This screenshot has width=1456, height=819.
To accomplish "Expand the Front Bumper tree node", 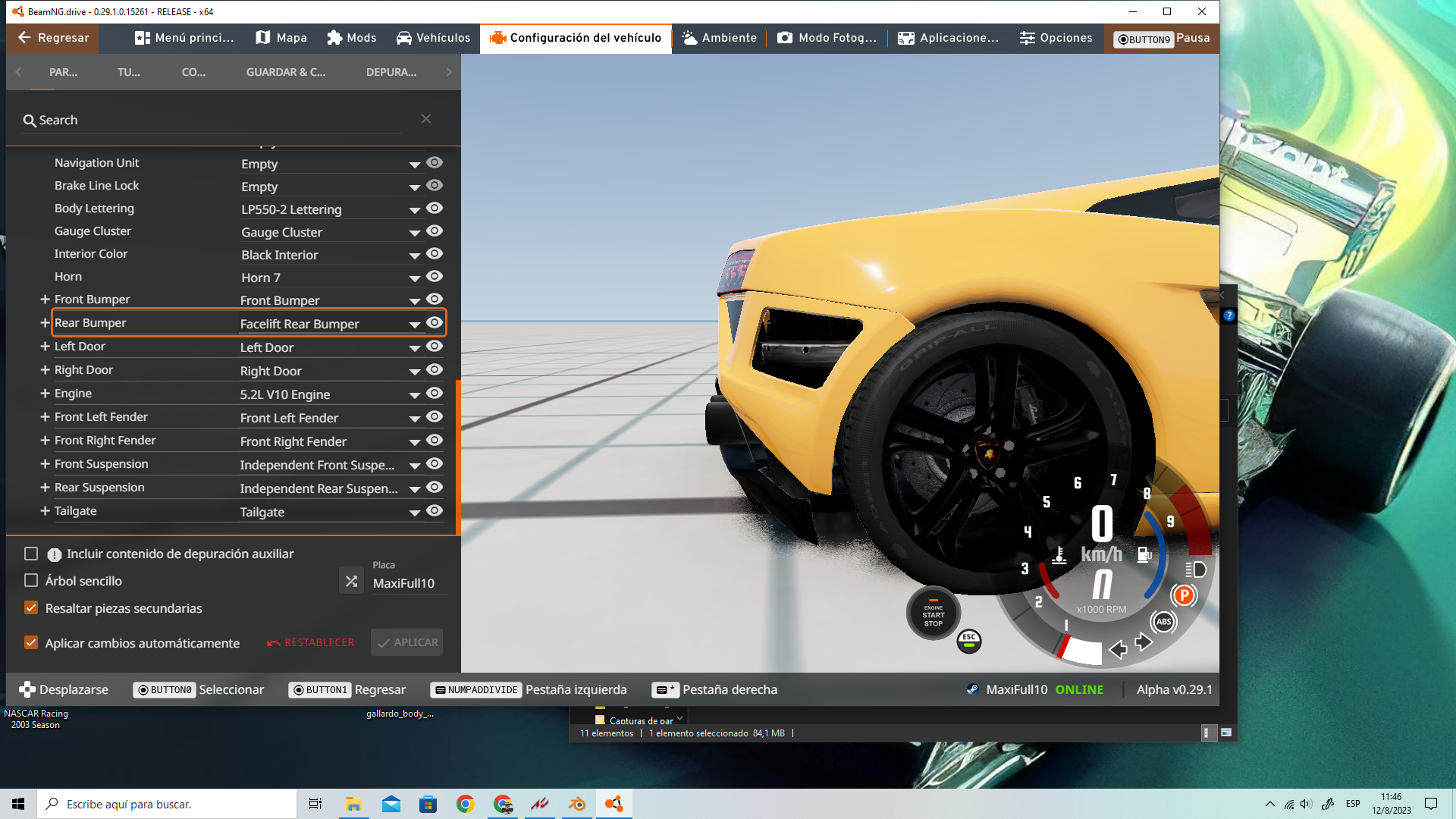I will (45, 299).
